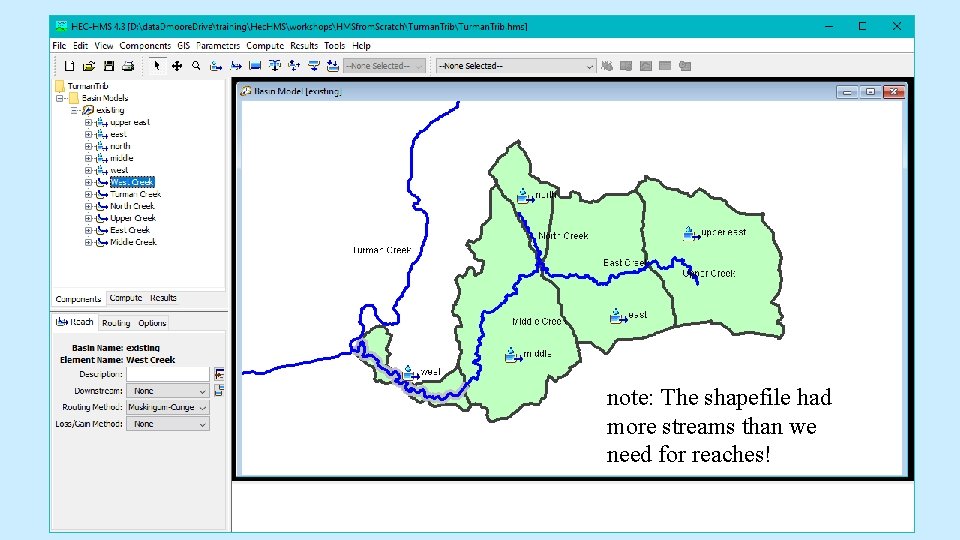Open the Edit menu
Image resolution: width=960 pixels, height=540 pixels.
coord(80,46)
